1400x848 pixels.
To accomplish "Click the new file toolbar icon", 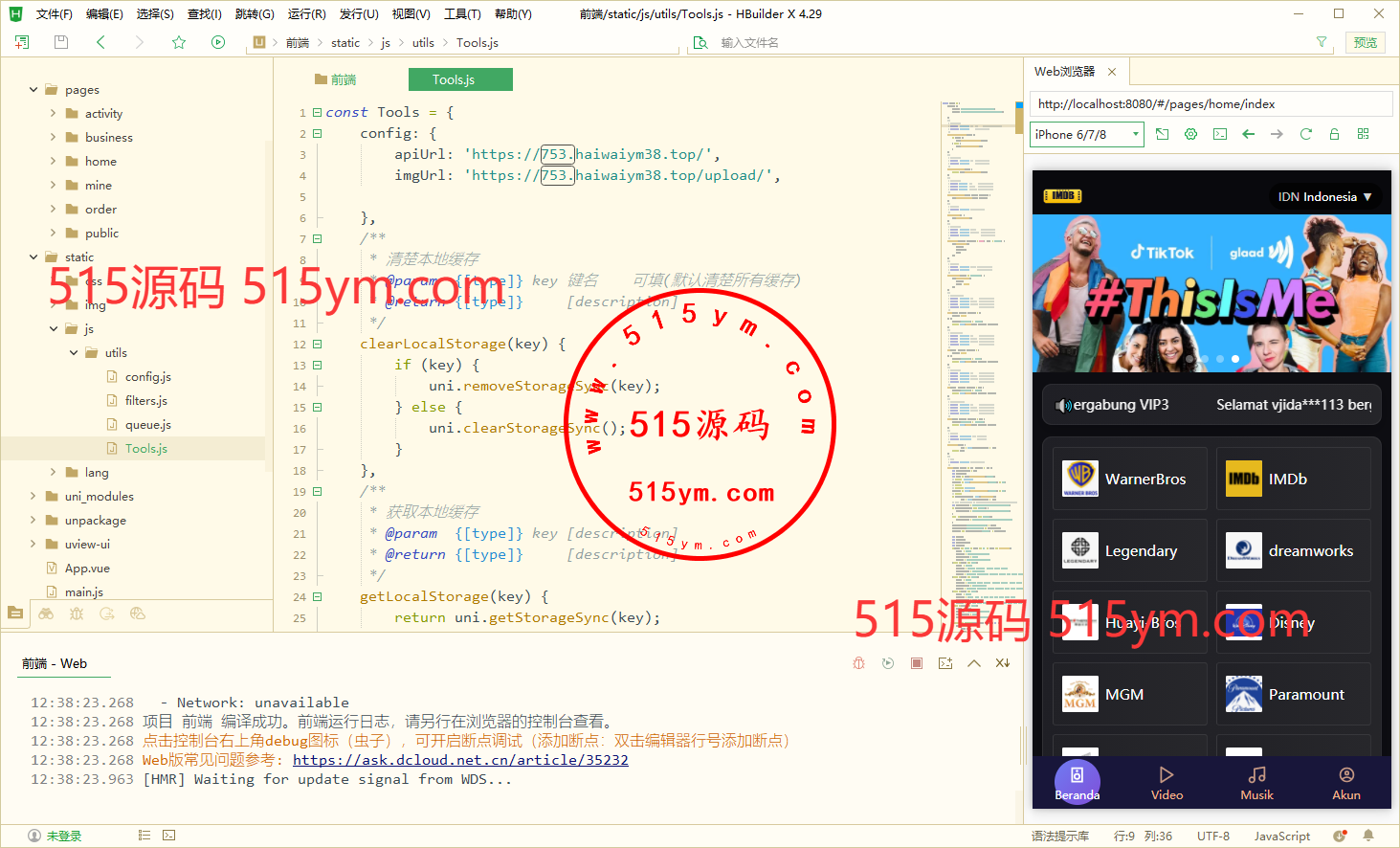I will 22,42.
